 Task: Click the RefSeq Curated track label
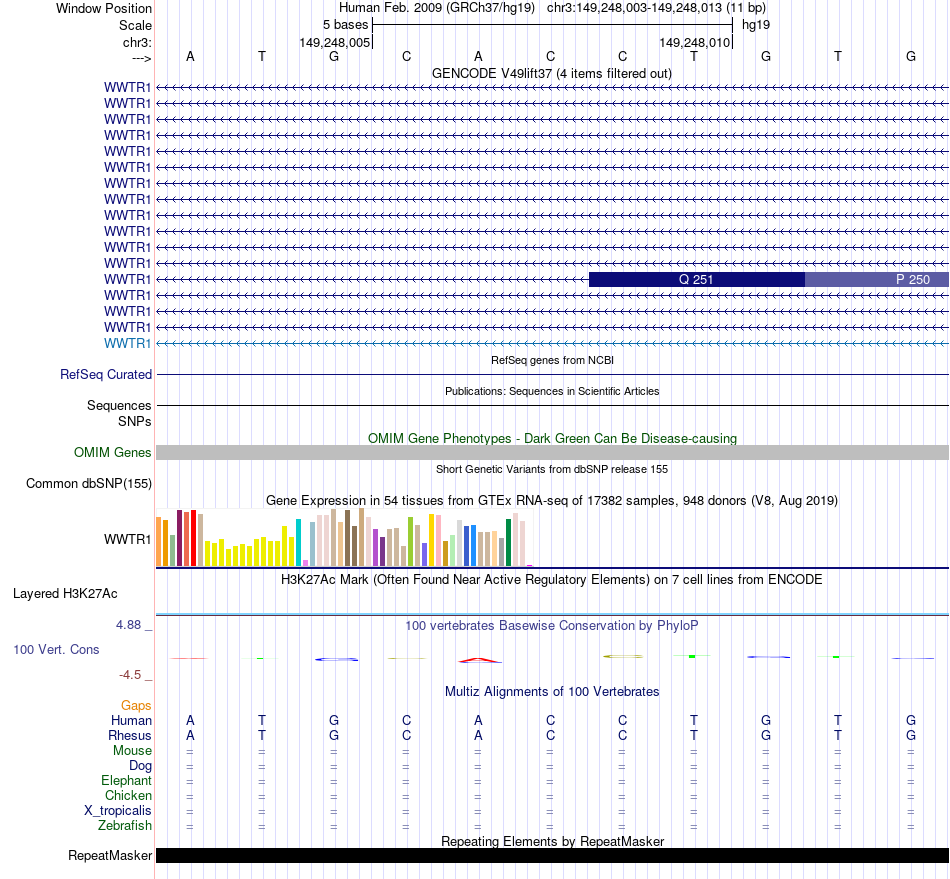tap(106, 374)
